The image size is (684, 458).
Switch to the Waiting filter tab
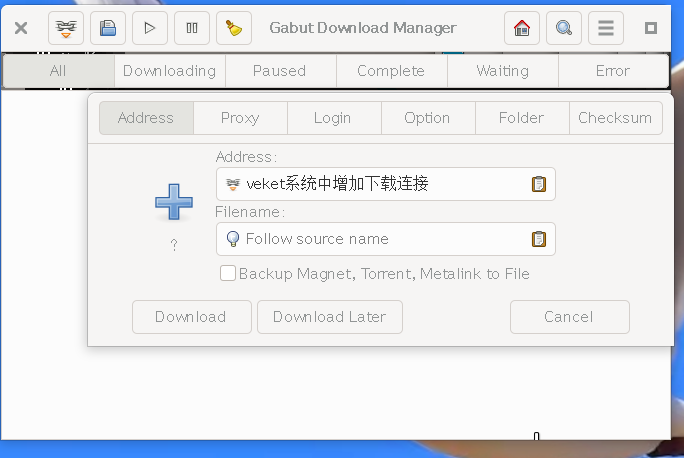[x=503, y=71]
